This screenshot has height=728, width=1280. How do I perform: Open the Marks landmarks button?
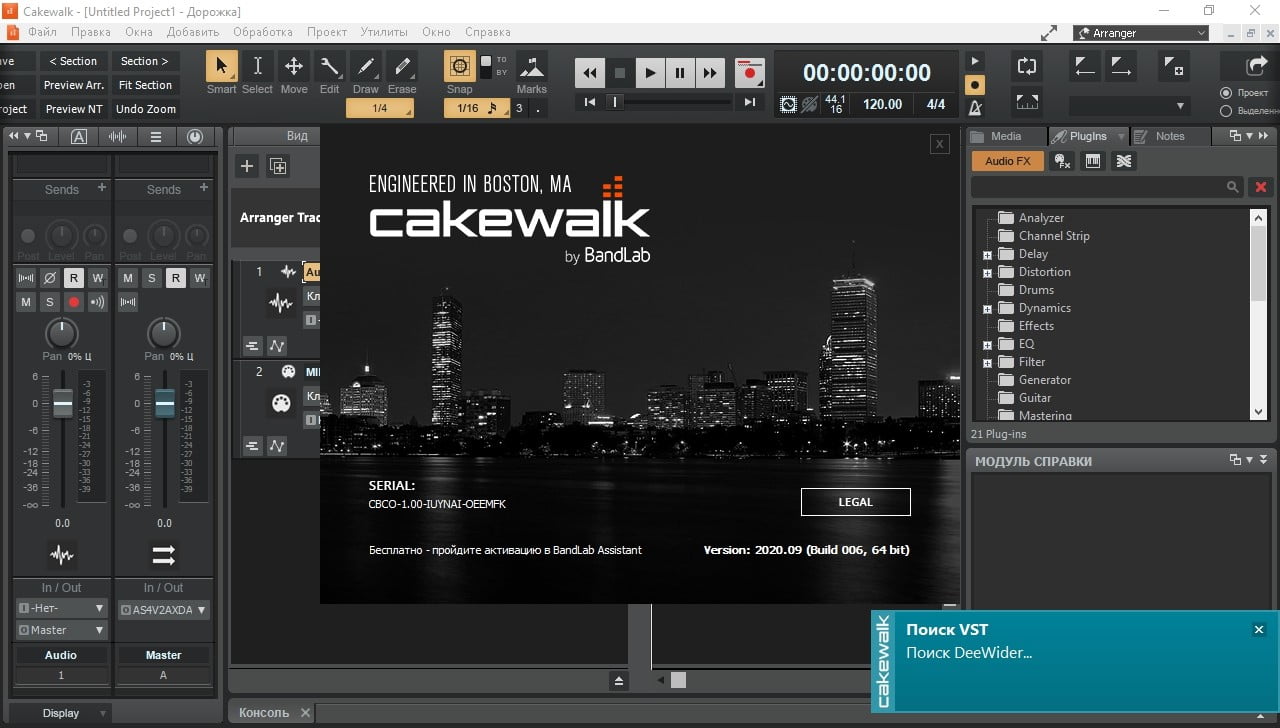[x=532, y=67]
